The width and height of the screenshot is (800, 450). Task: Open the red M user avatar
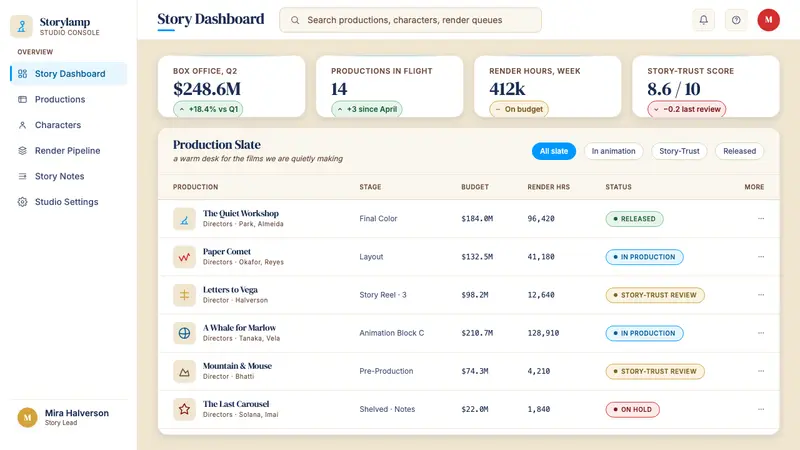coord(768,20)
